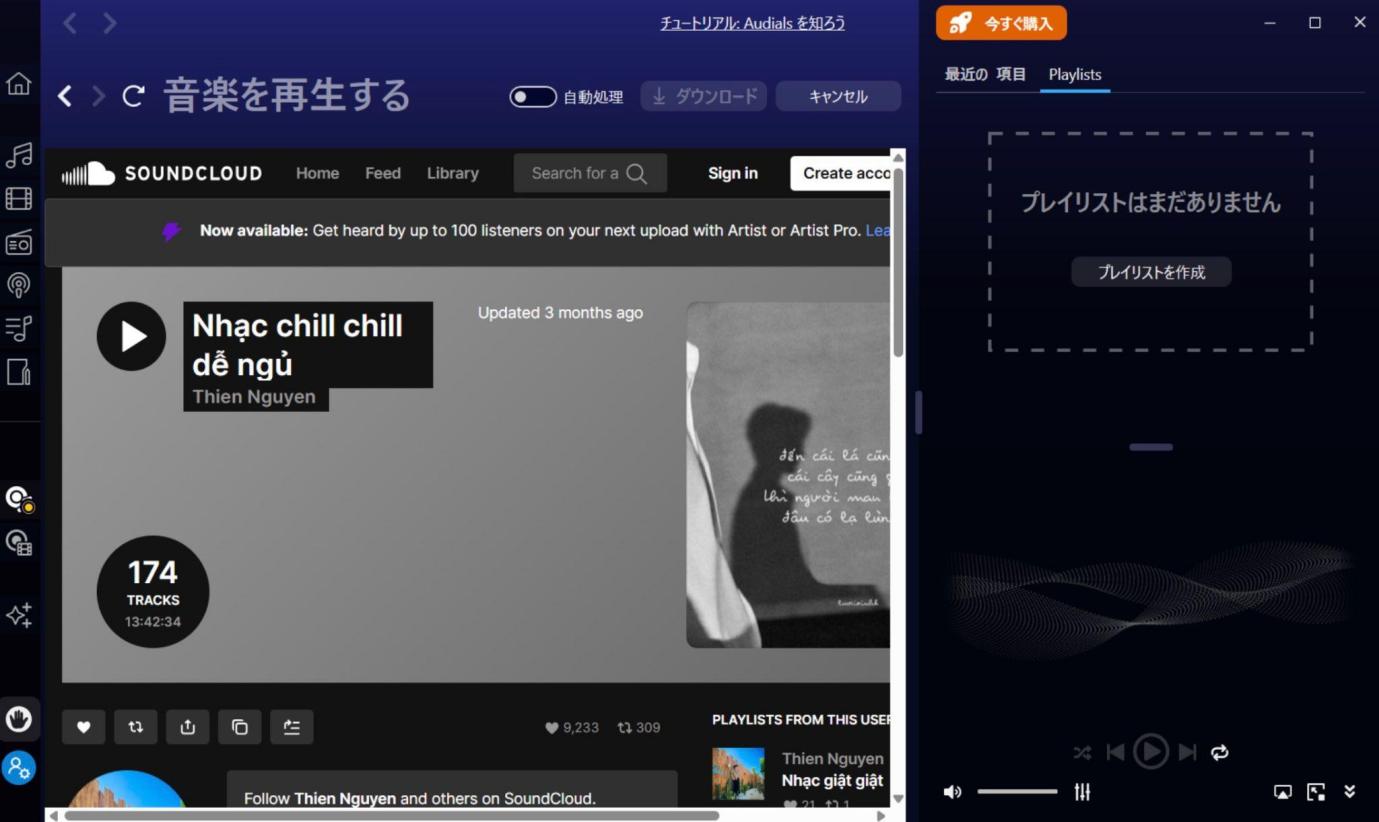Viewport: 1379px width, 822px height.
Task: Click the 9,233 likes count
Action: click(572, 728)
